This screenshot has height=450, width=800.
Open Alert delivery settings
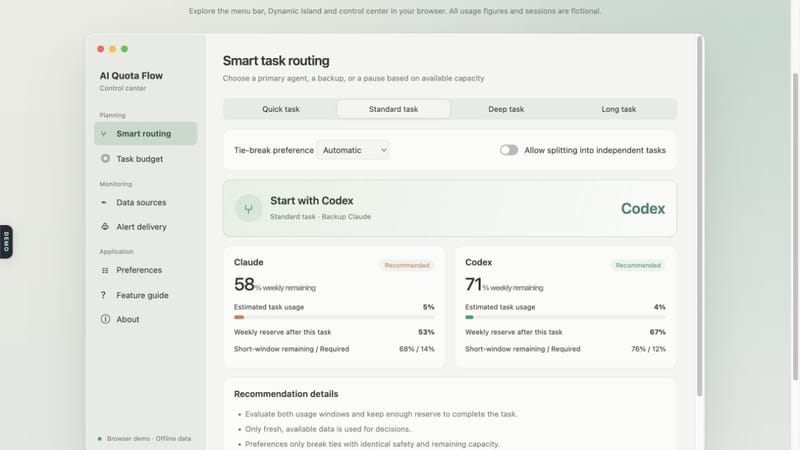[x=145, y=227]
